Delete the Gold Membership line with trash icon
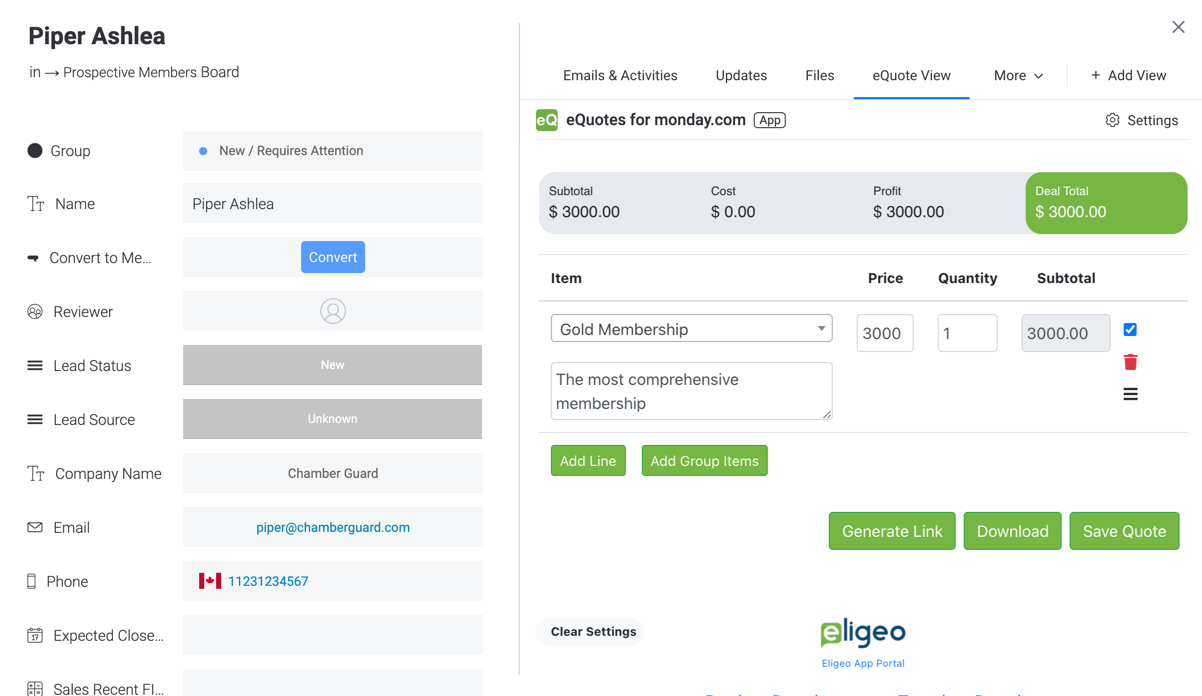The image size is (1202, 696). point(1130,362)
